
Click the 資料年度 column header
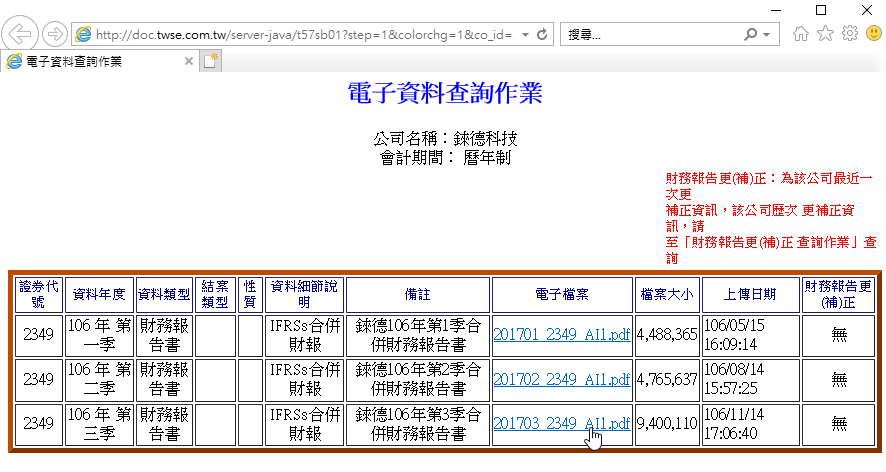99,295
